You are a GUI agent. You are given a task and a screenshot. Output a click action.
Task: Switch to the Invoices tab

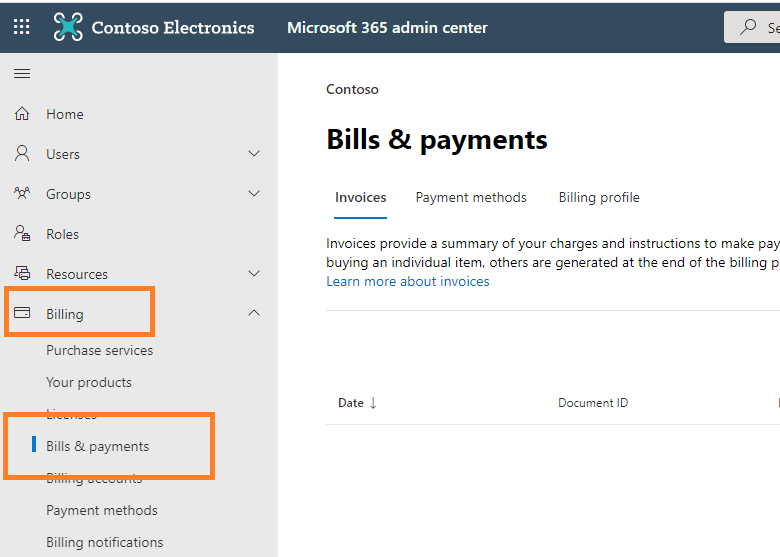click(361, 198)
